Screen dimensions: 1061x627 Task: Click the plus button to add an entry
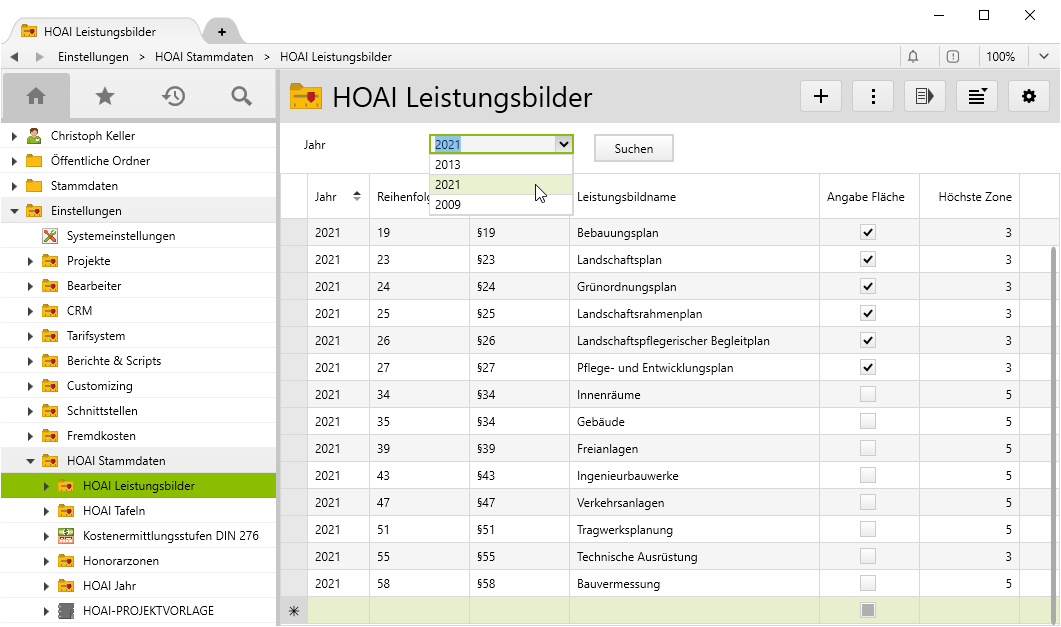coord(821,96)
